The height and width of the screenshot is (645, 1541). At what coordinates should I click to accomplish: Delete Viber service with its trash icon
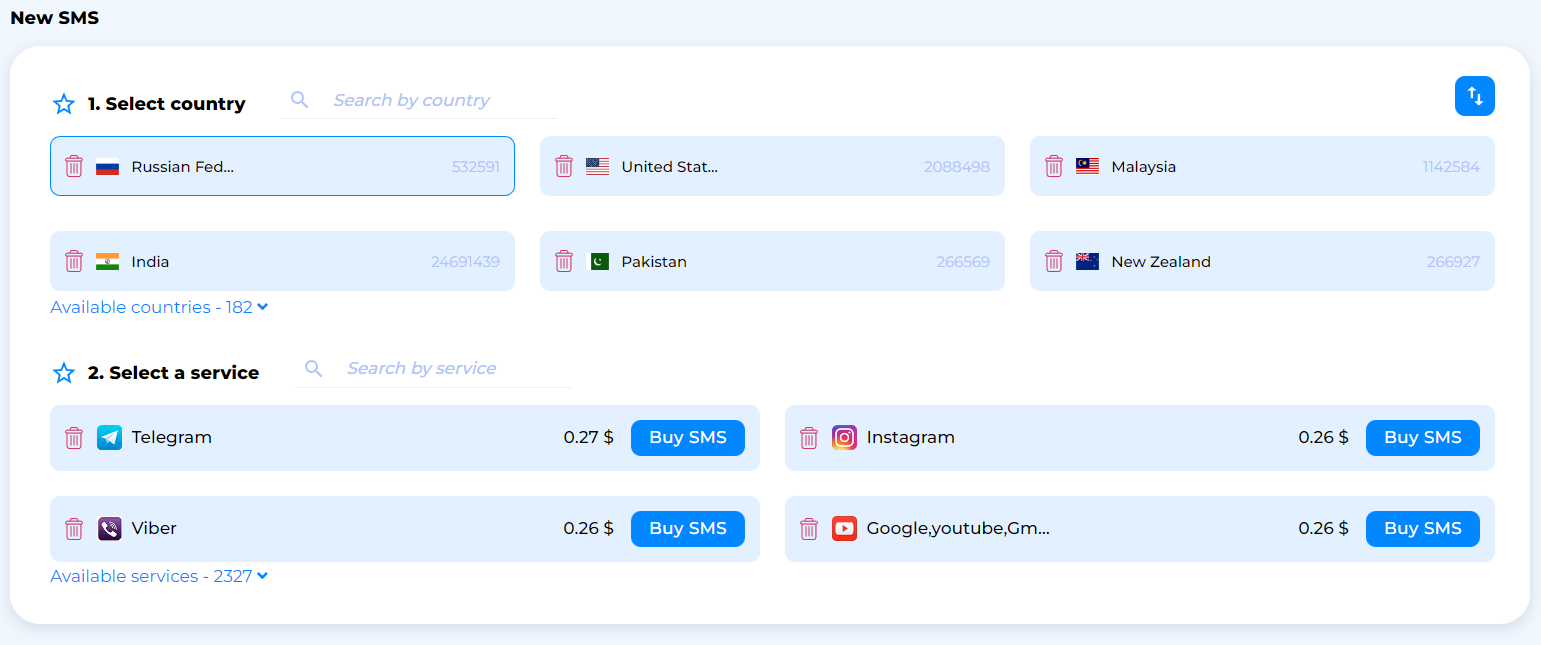click(74, 529)
